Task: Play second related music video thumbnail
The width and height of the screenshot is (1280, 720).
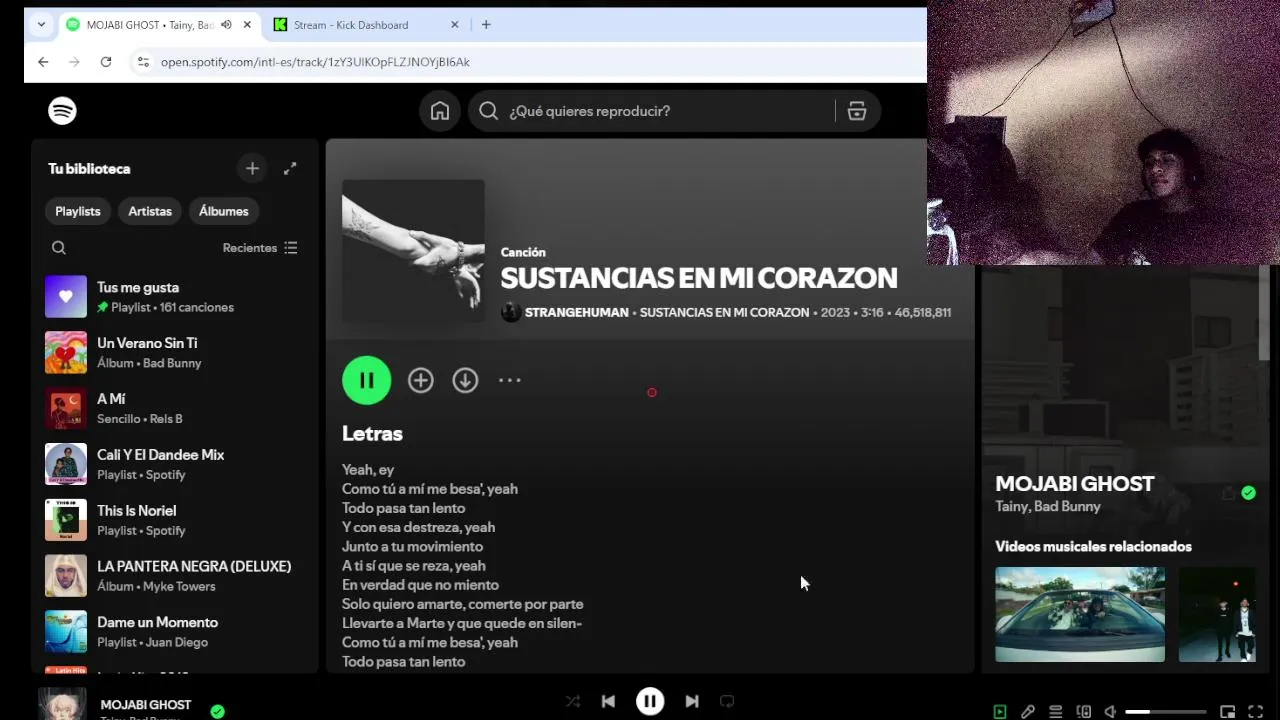Action: [x=1217, y=614]
